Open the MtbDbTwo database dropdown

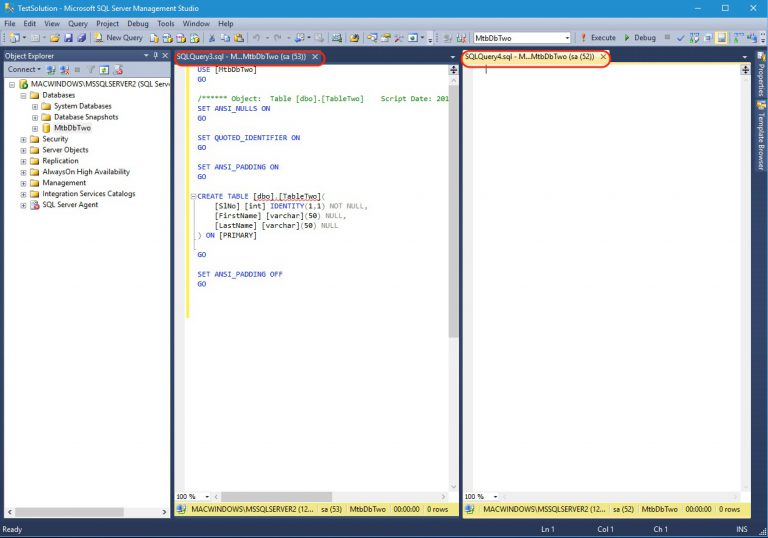567,38
